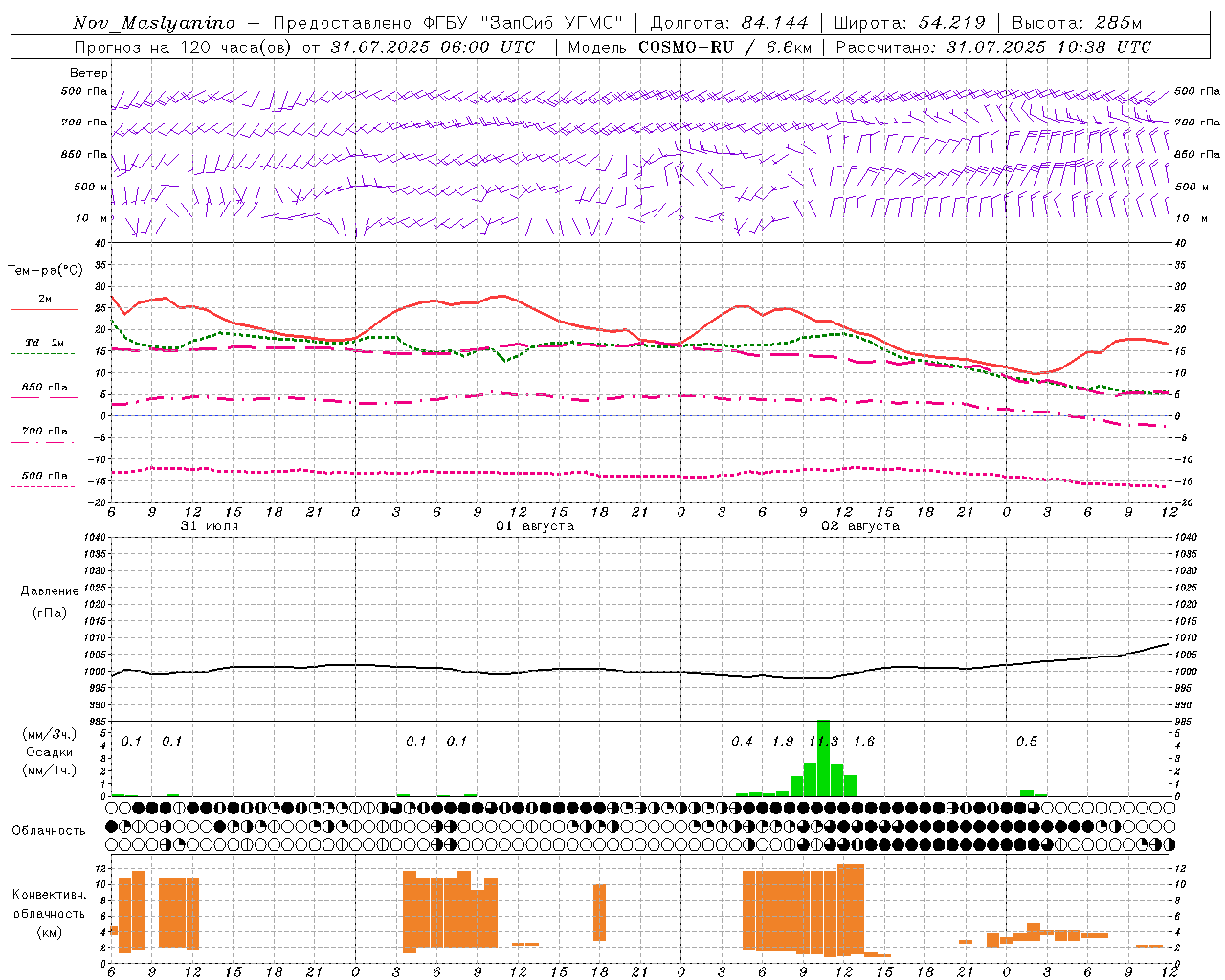Click the peak precipitation value "11.3"

pyautogui.click(x=824, y=742)
